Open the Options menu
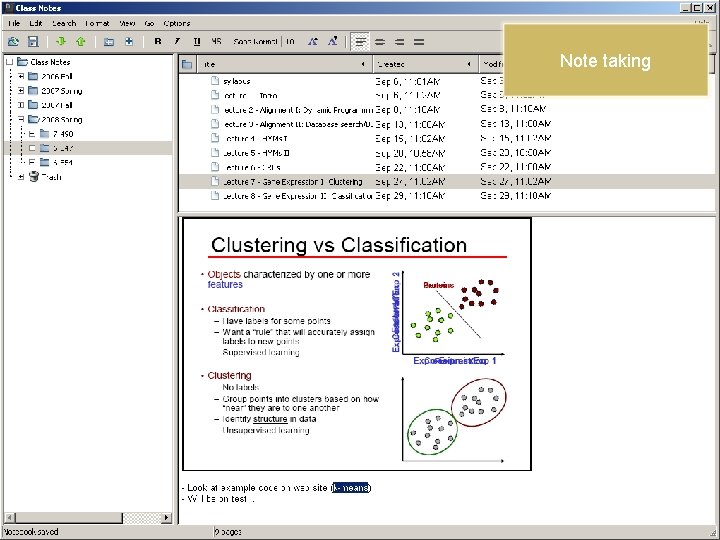The height and width of the screenshot is (540, 720). 177,23
